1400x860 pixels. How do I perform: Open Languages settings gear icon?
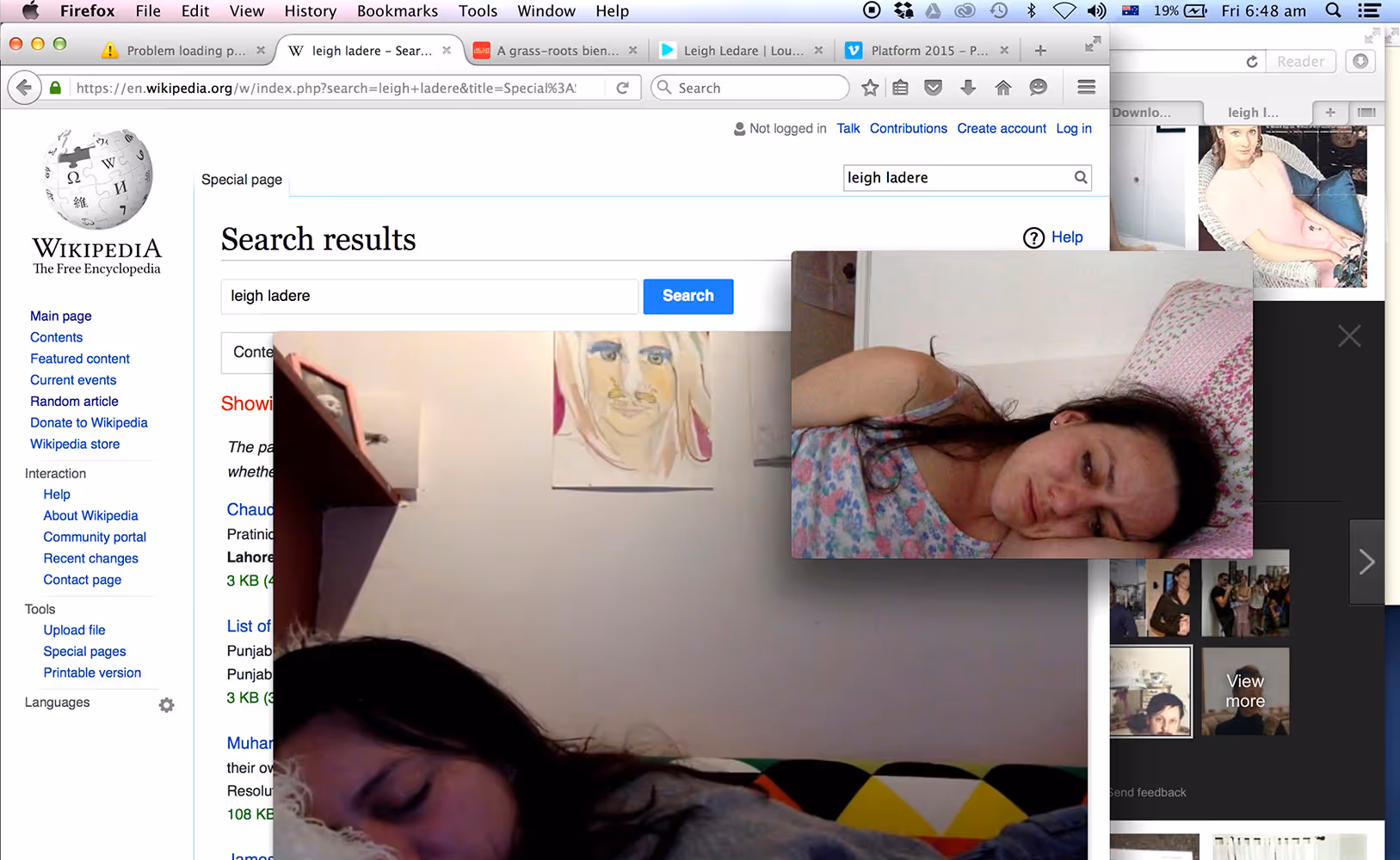(x=167, y=705)
